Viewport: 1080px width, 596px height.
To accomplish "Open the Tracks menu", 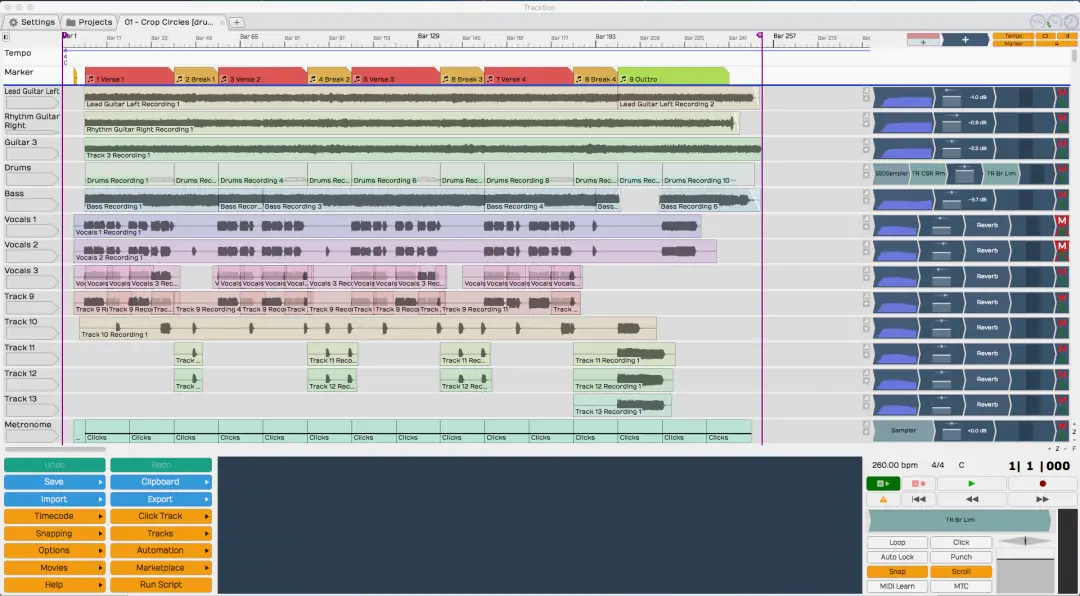I will tap(160, 533).
